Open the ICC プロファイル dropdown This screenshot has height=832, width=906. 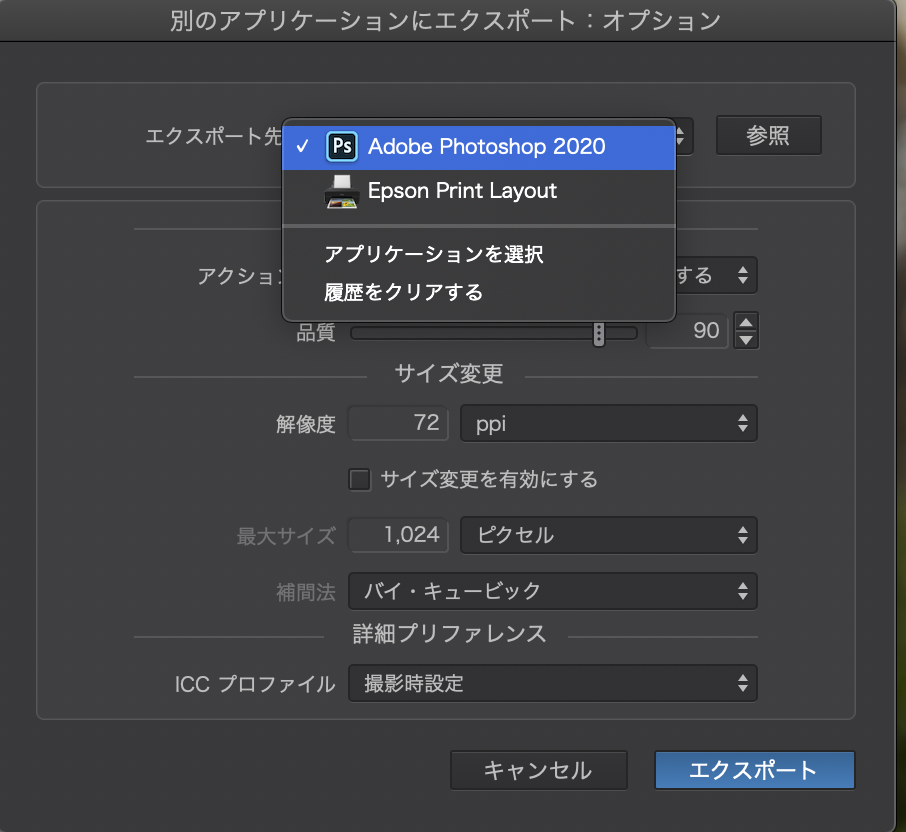coord(552,684)
